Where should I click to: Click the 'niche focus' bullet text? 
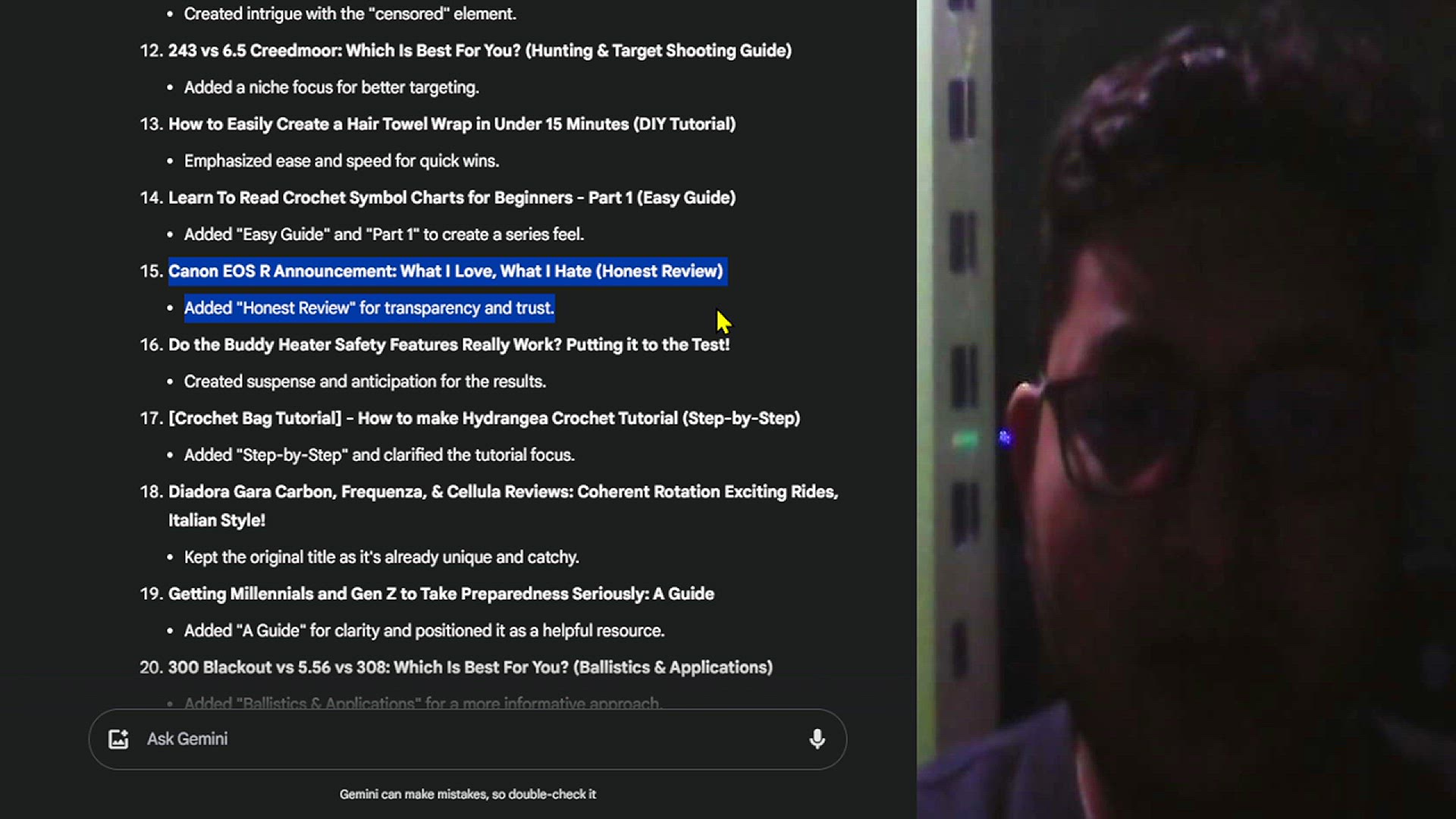[x=331, y=88]
